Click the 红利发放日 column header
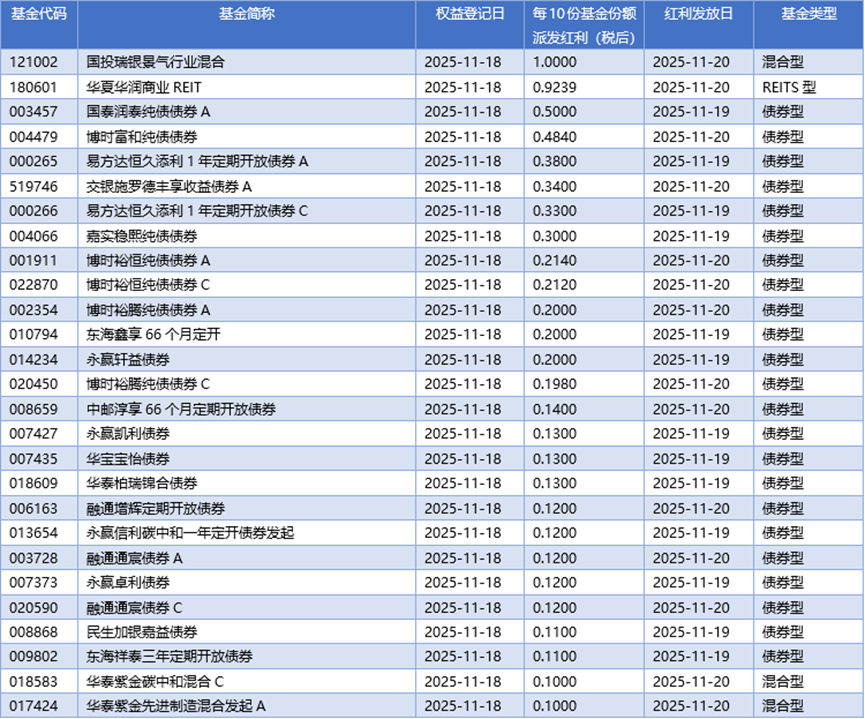This screenshot has width=865, height=719. pyautogui.click(x=698, y=14)
